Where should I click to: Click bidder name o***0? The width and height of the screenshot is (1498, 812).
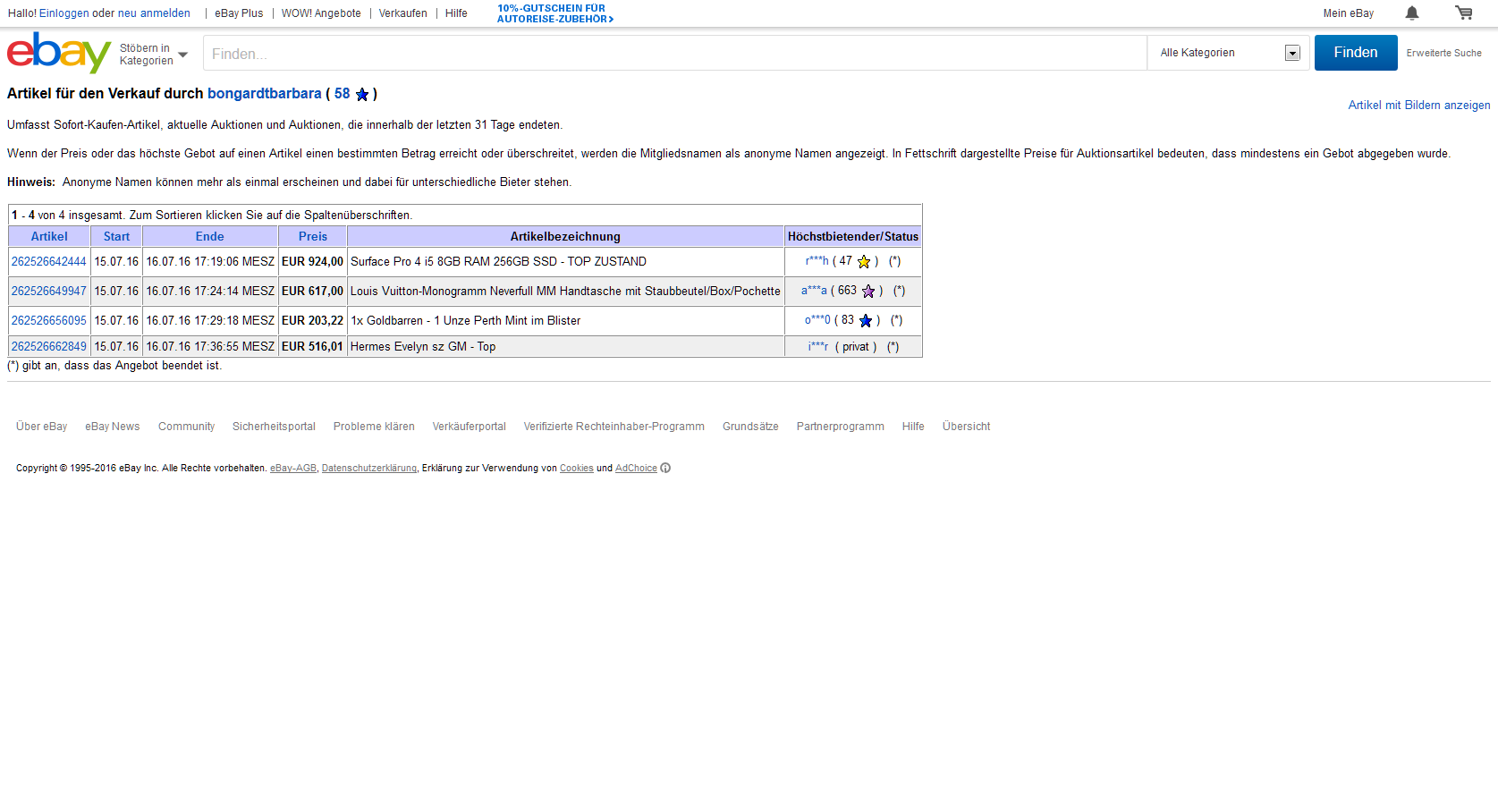(x=817, y=320)
